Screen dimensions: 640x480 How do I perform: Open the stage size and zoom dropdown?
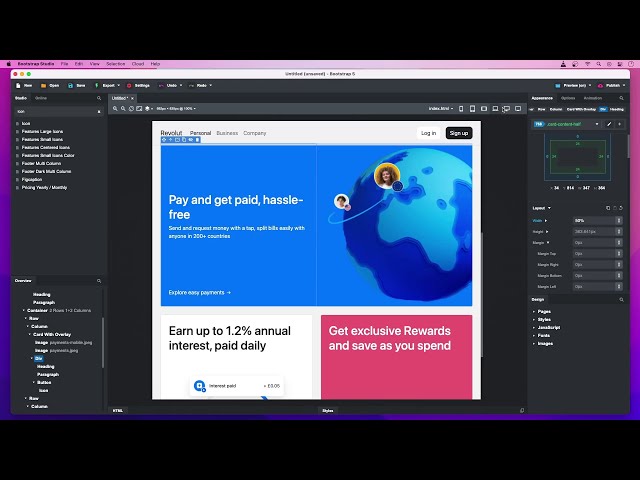pos(176,109)
